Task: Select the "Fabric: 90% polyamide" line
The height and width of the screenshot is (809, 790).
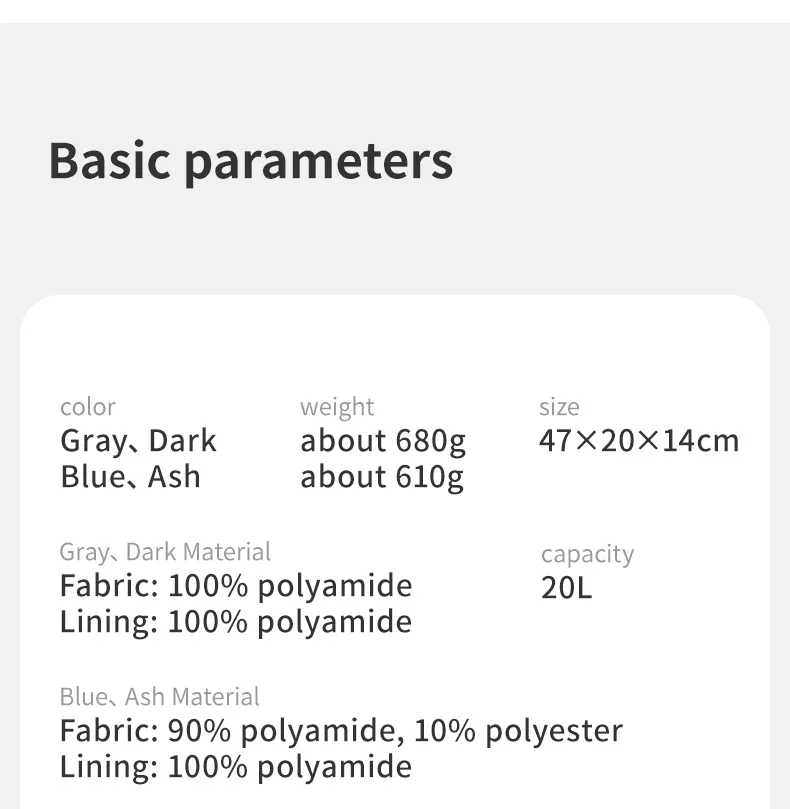Action: [227, 731]
